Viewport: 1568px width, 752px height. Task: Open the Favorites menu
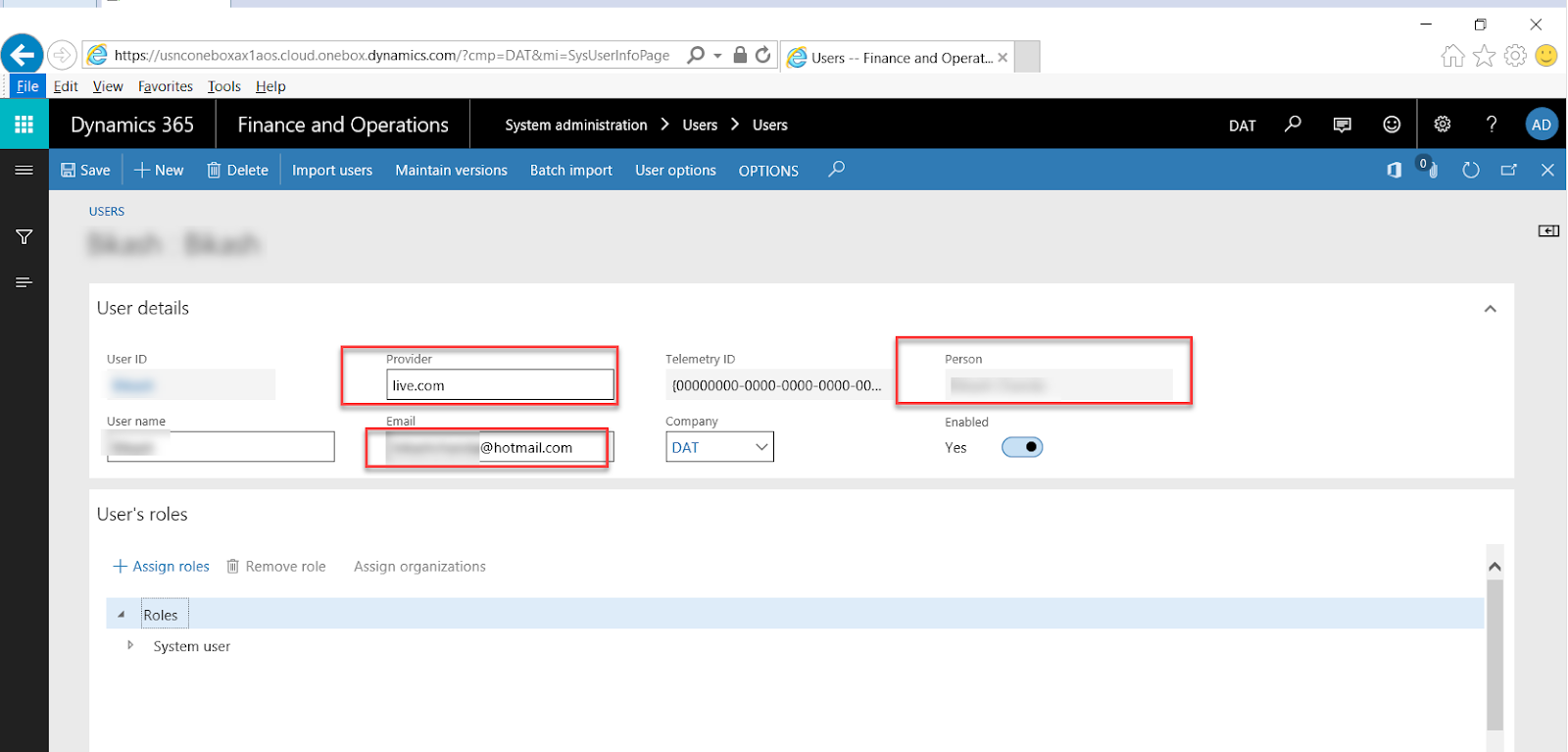click(166, 86)
